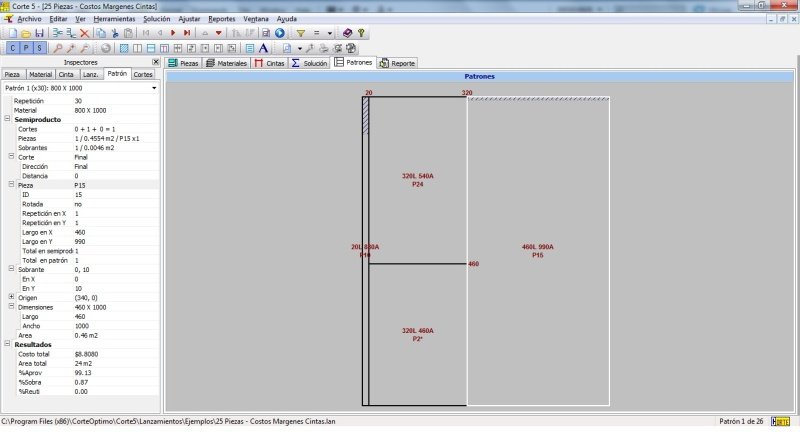Toggle the 'P' view button
This screenshot has height=432, width=800.
pos(25,47)
